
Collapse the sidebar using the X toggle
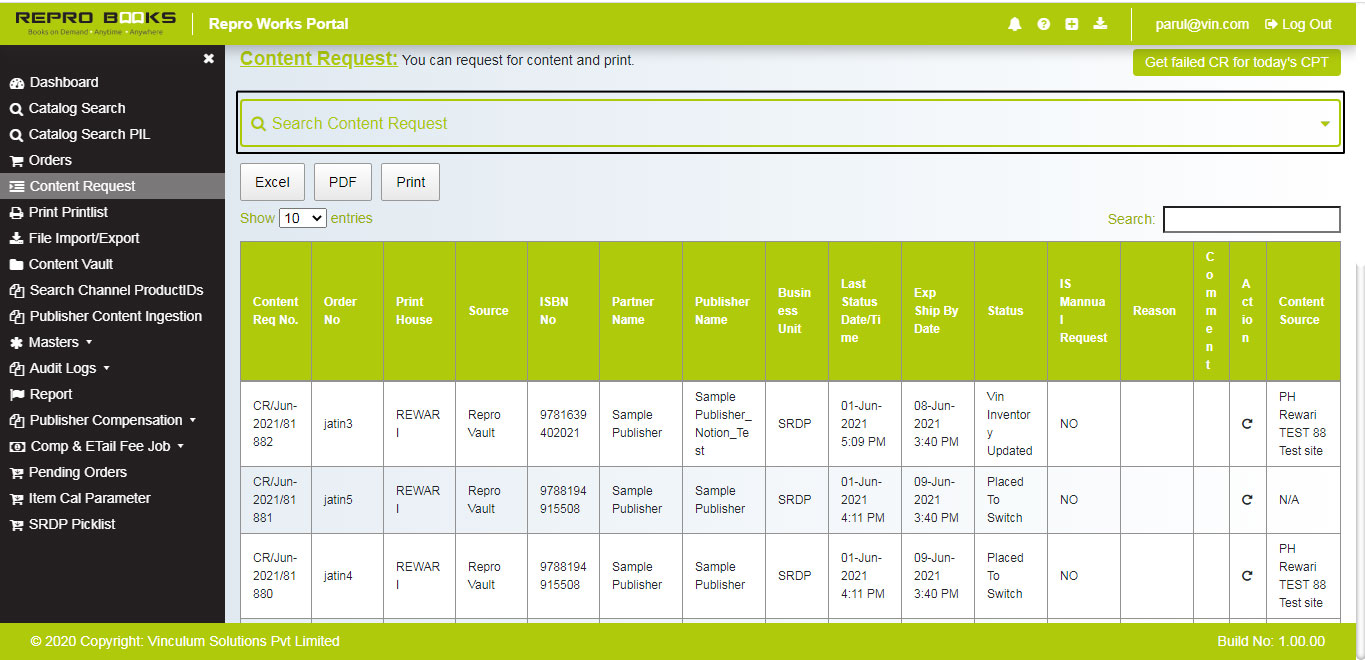208,59
